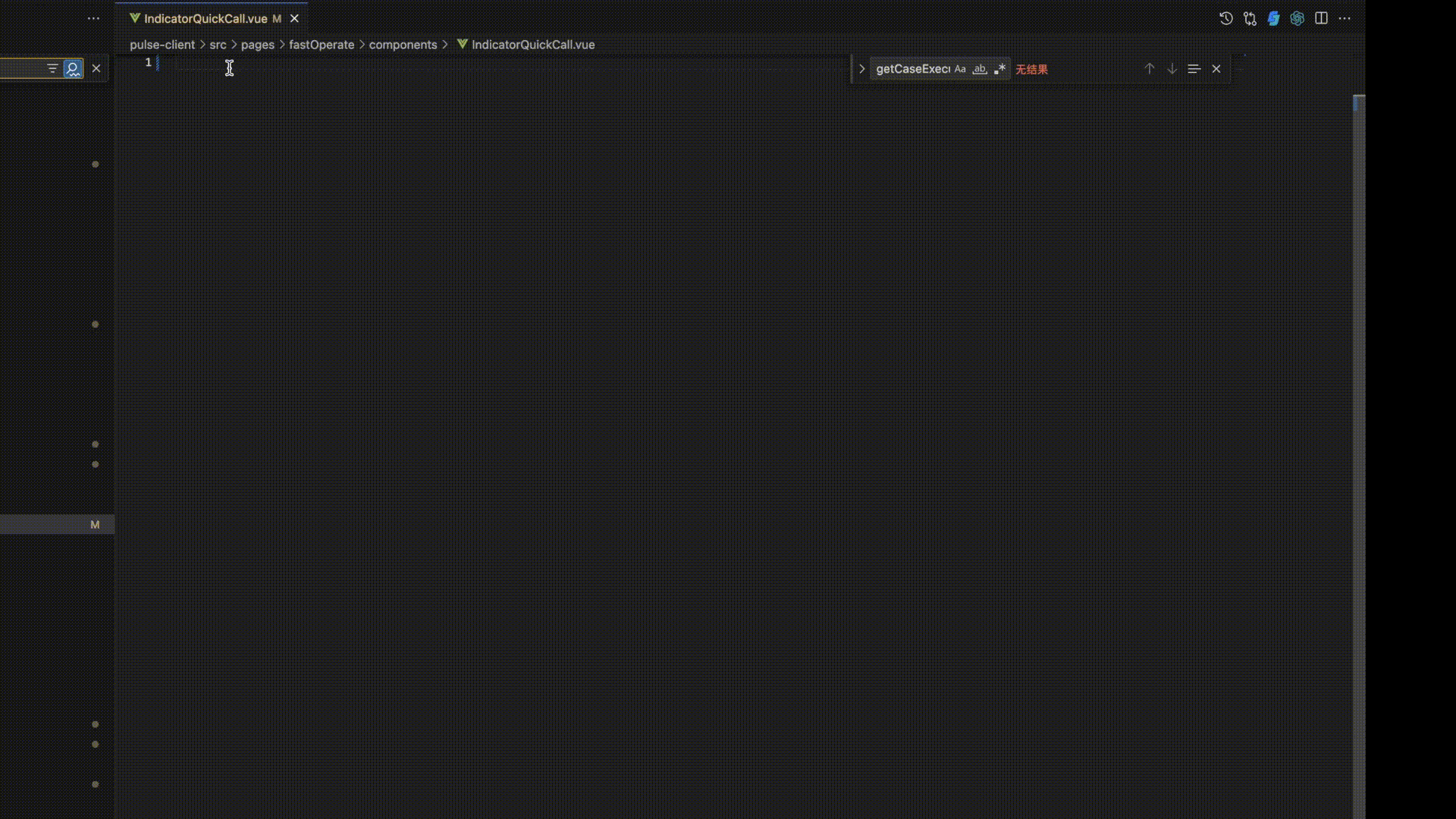1456x819 pixels.
Task: Toggle match case in find
Action: click(960, 69)
